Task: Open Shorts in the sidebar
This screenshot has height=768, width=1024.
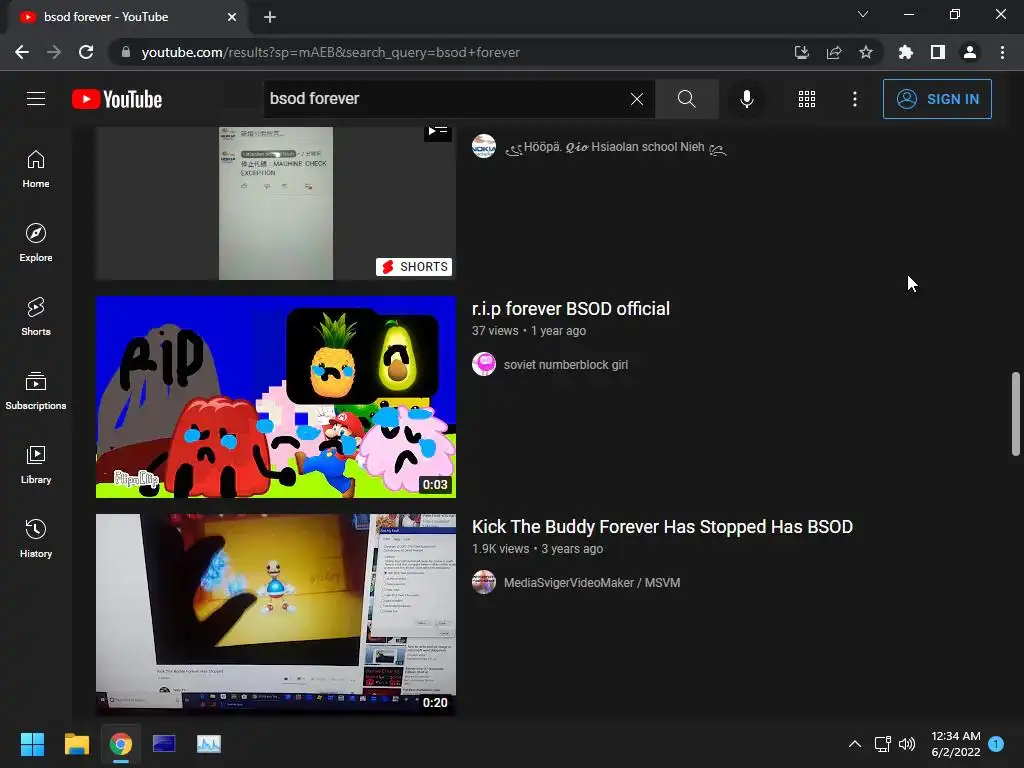Action: [x=36, y=317]
